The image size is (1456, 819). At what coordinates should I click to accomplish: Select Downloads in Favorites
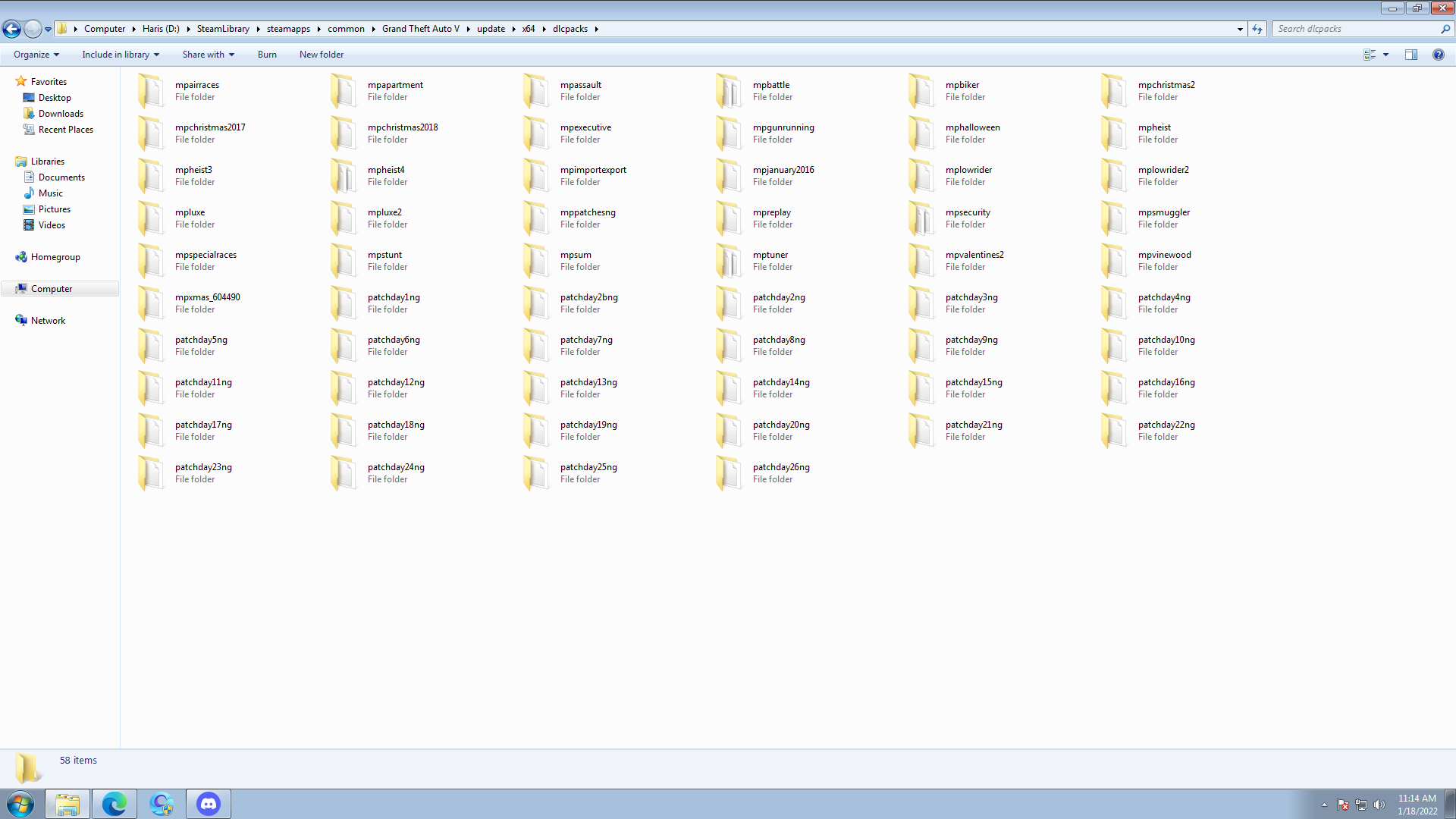pyautogui.click(x=61, y=114)
